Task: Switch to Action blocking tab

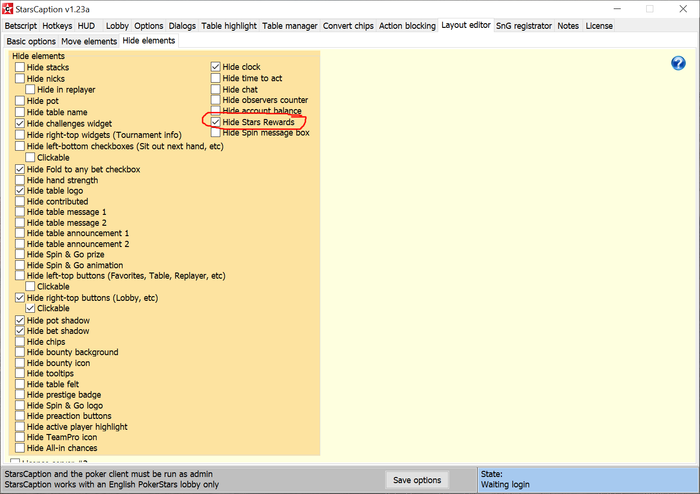Action: (407, 26)
